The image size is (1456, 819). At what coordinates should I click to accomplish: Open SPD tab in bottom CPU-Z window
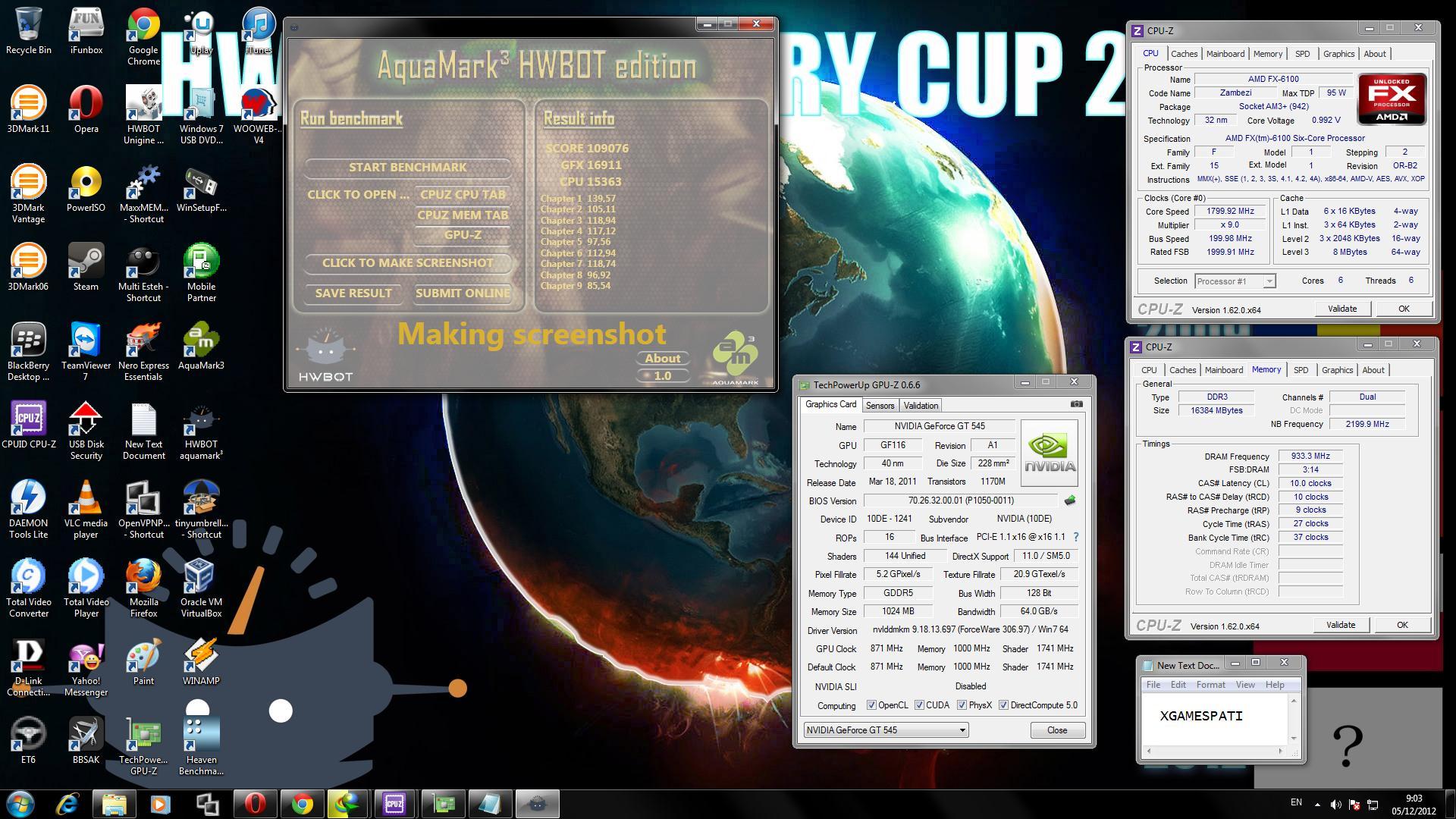tap(1301, 370)
